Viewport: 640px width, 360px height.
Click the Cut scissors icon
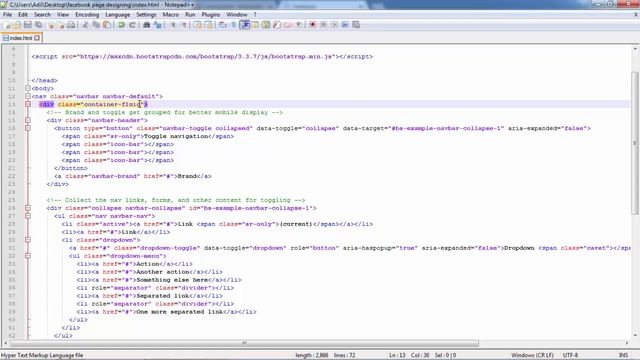tap(85, 25)
